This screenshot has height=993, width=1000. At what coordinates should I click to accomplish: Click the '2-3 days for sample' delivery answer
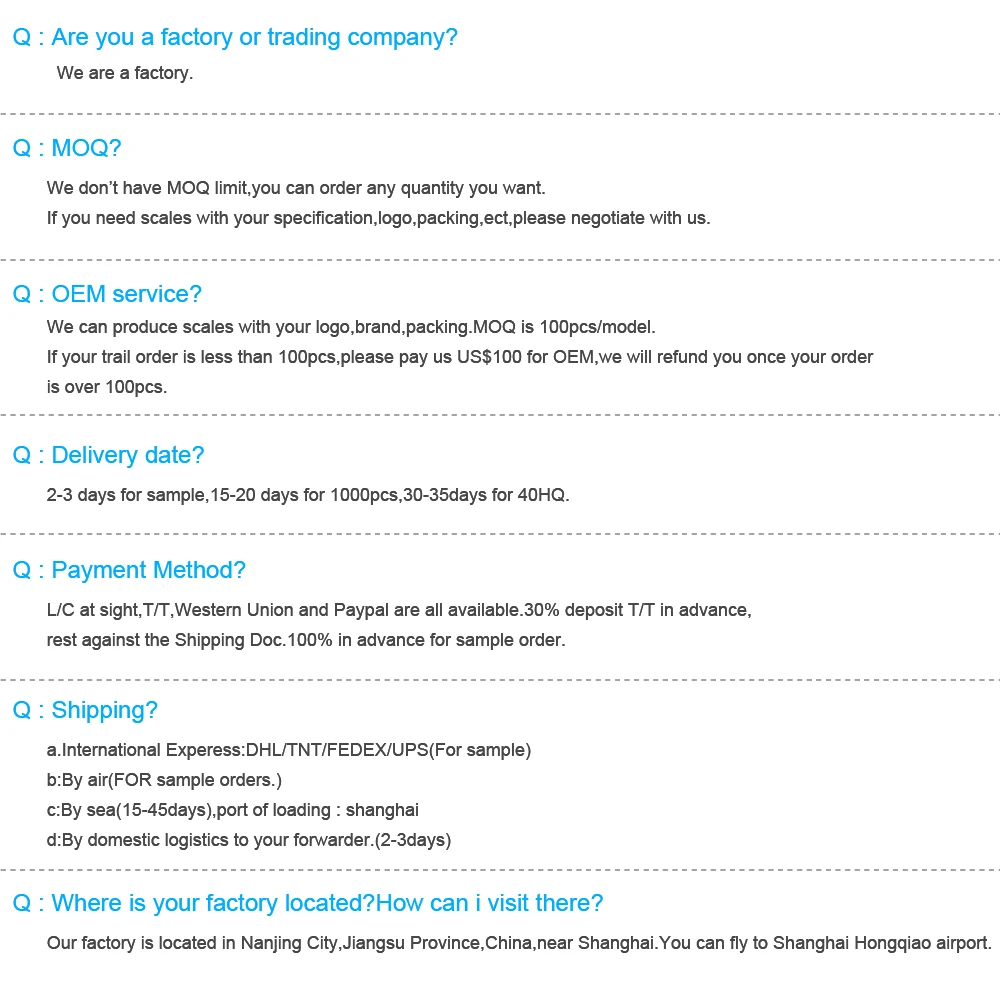pyautogui.click(x=308, y=495)
